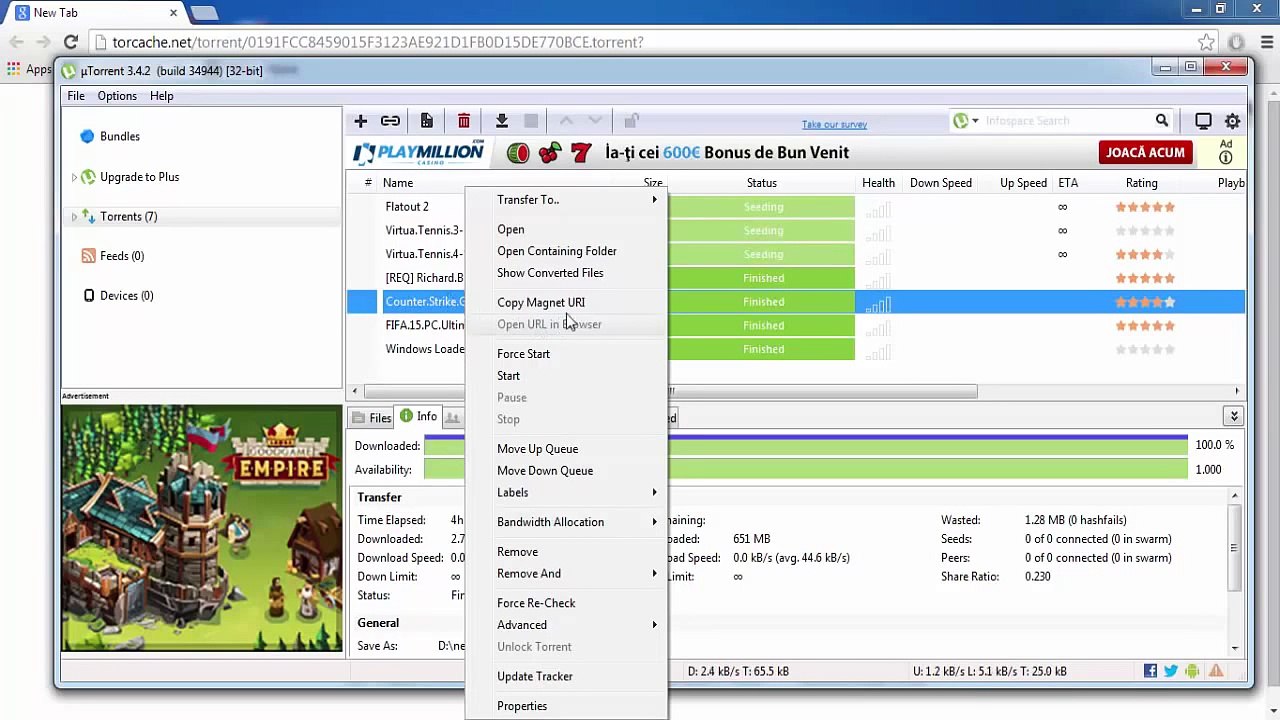Click the Add Torrent from URL link icon
This screenshot has width=1280, height=720.
click(x=390, y=121)
